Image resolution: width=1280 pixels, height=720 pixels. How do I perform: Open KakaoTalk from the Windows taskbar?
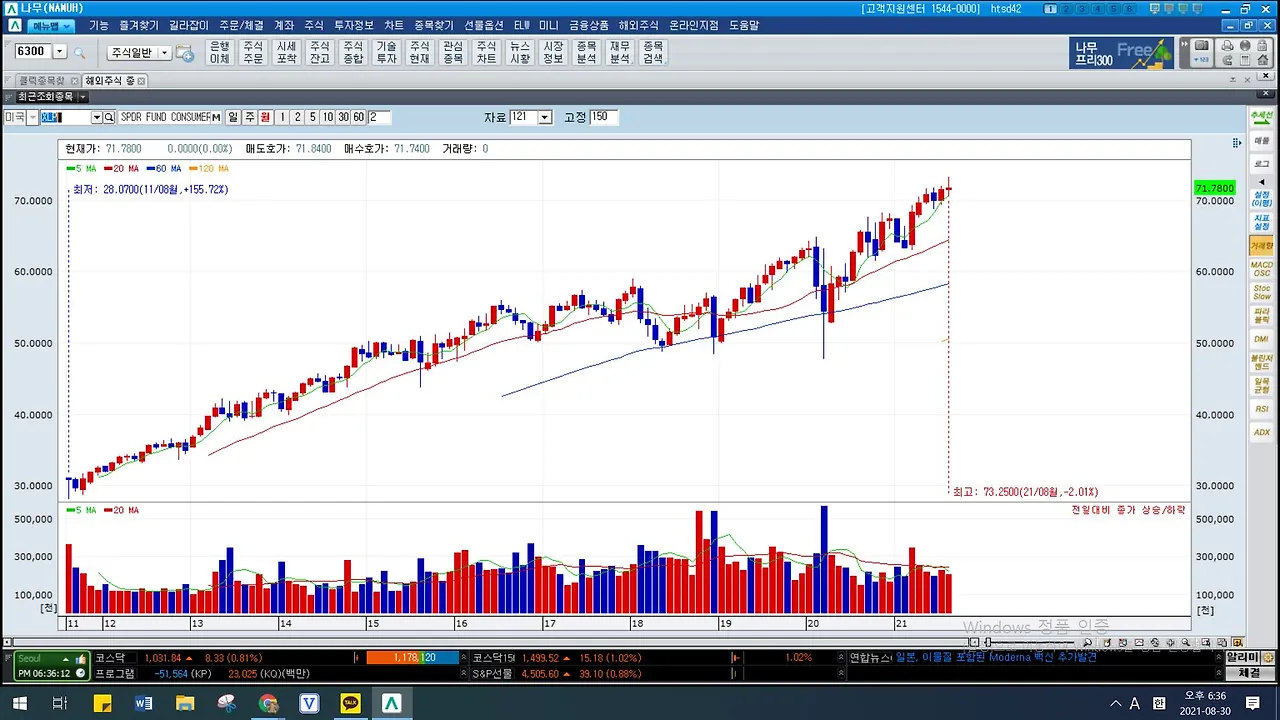point(350,704)
